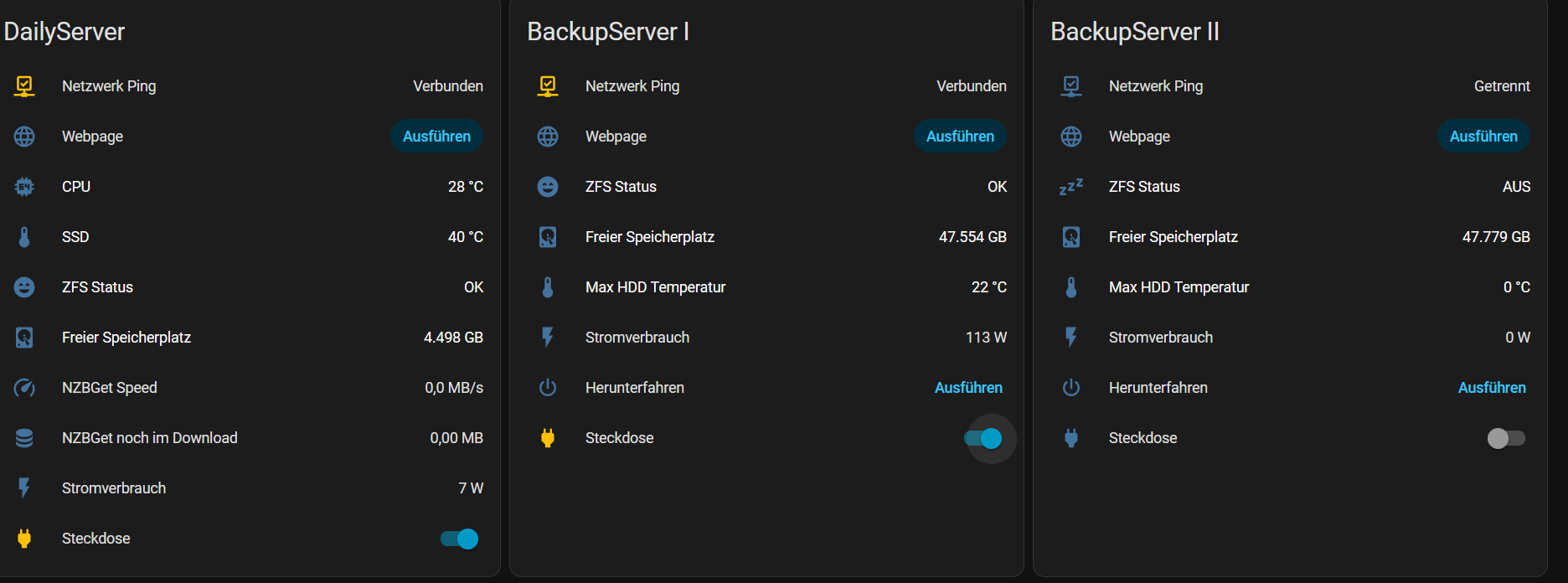Click the DailyServer CPU chip icon
Image resolution: width=1568 pixels, height=583 pixels.
[24, 187]
